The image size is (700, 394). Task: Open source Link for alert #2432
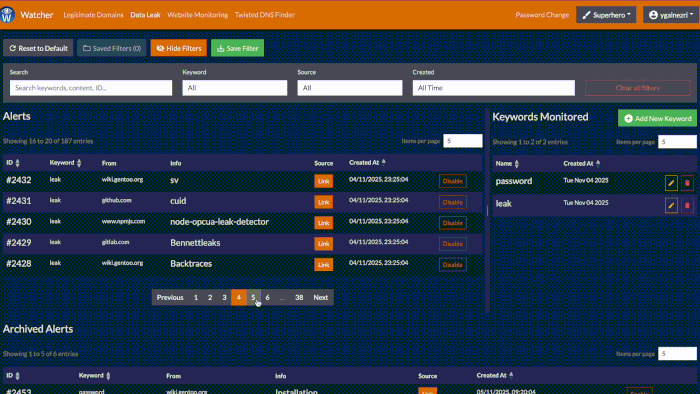[324, 181]
